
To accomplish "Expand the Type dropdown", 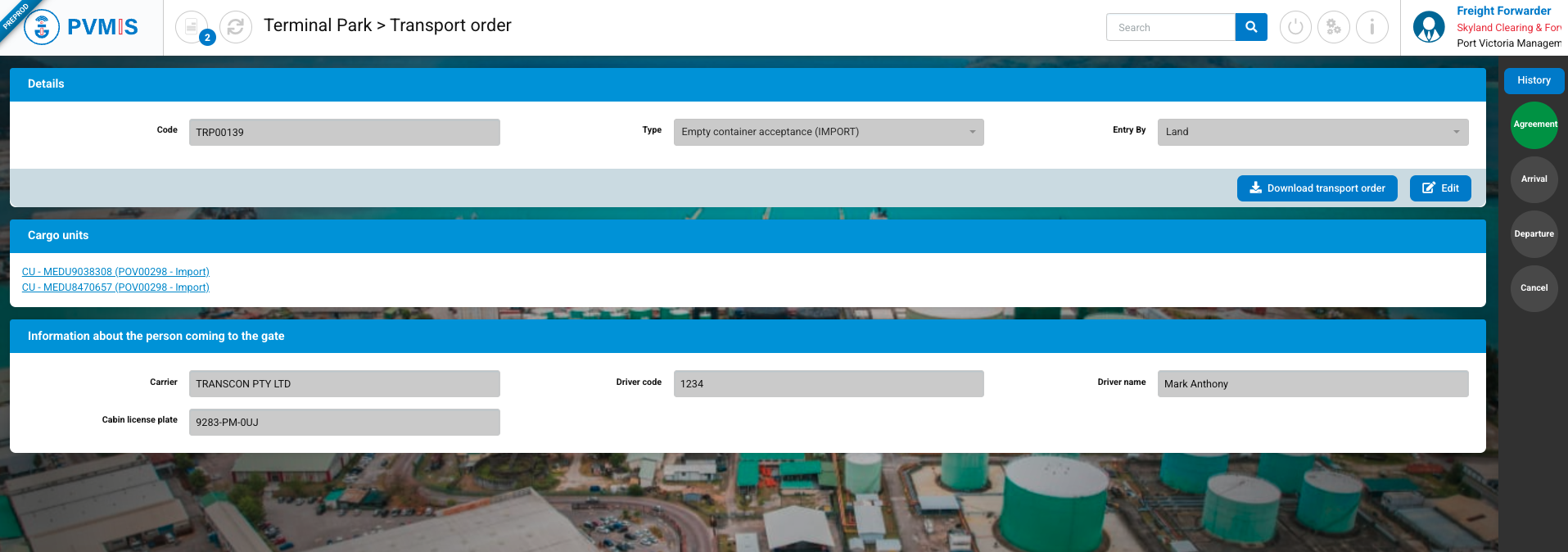I will [828, 132].
